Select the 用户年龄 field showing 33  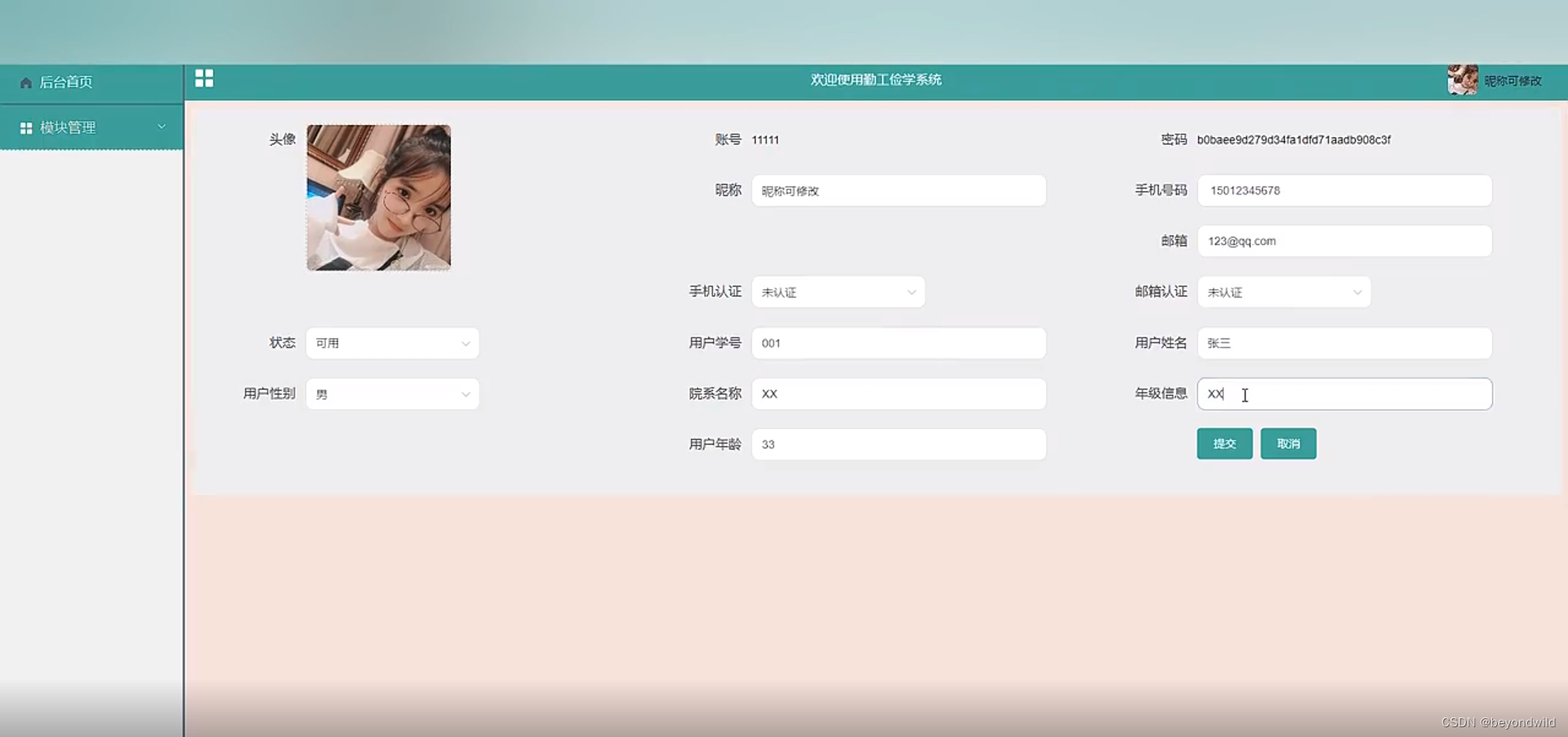[898, 444]
